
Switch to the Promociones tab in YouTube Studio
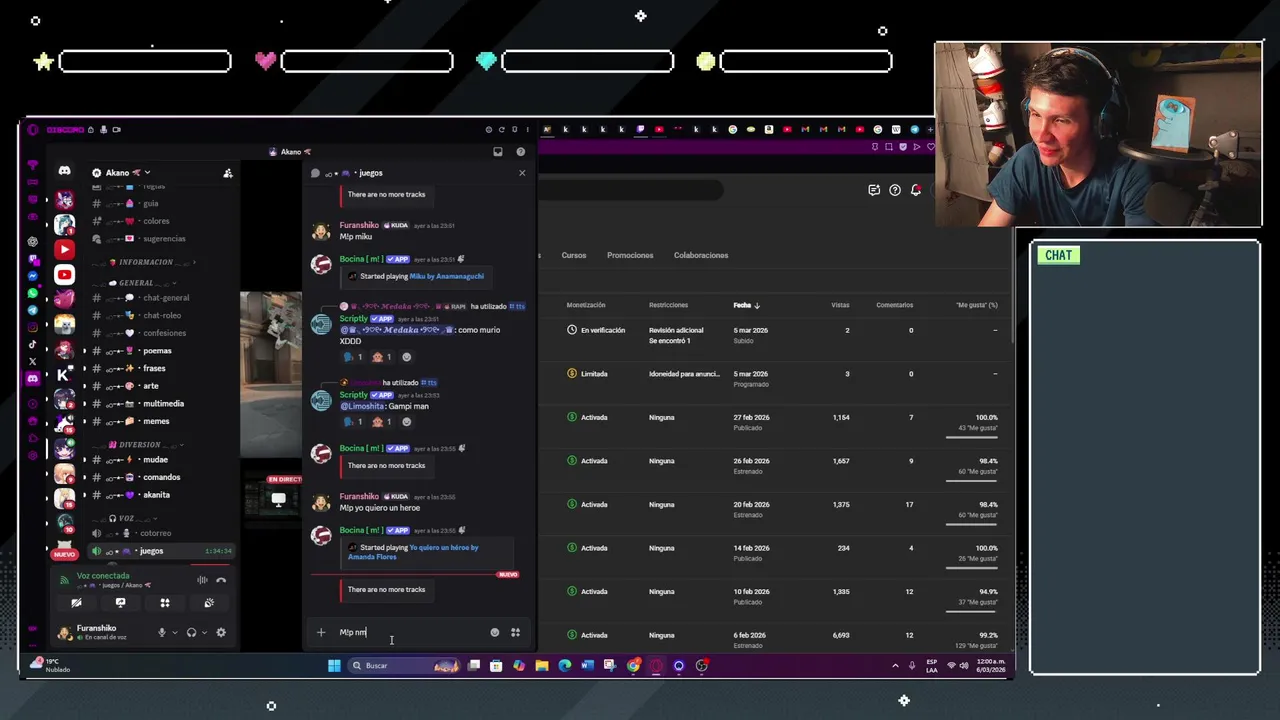pos(630,255)
